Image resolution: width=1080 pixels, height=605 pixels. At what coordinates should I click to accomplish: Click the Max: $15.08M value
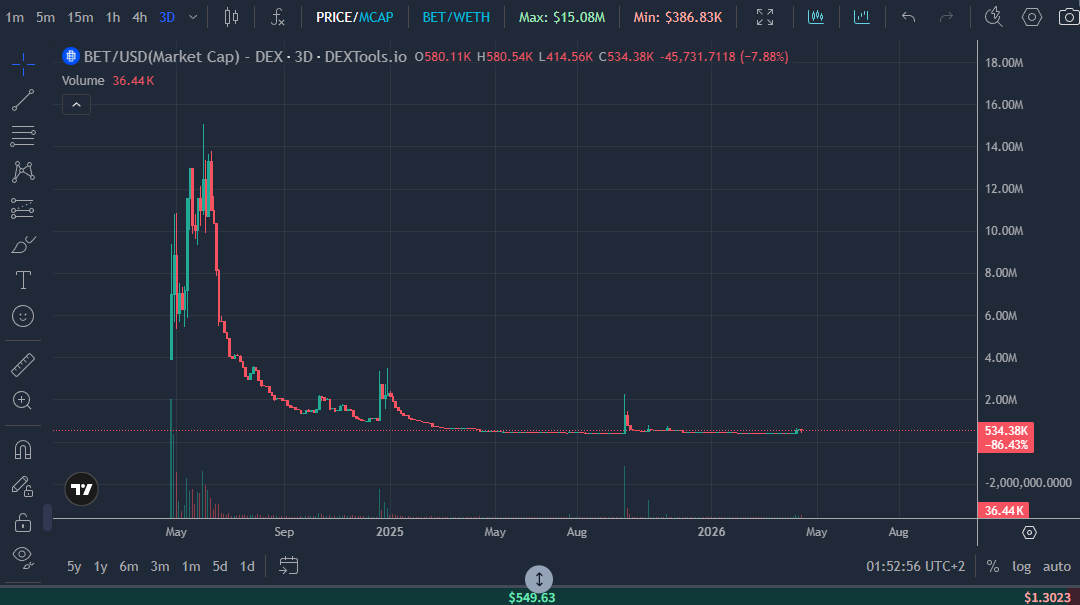pyautogui.click(x=562, y=17)
